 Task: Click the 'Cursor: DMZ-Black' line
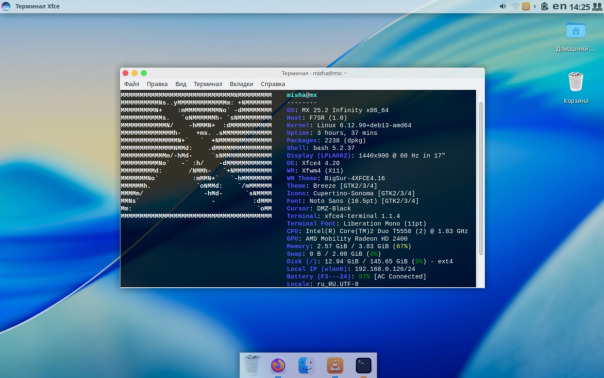[x=319, y=208]
